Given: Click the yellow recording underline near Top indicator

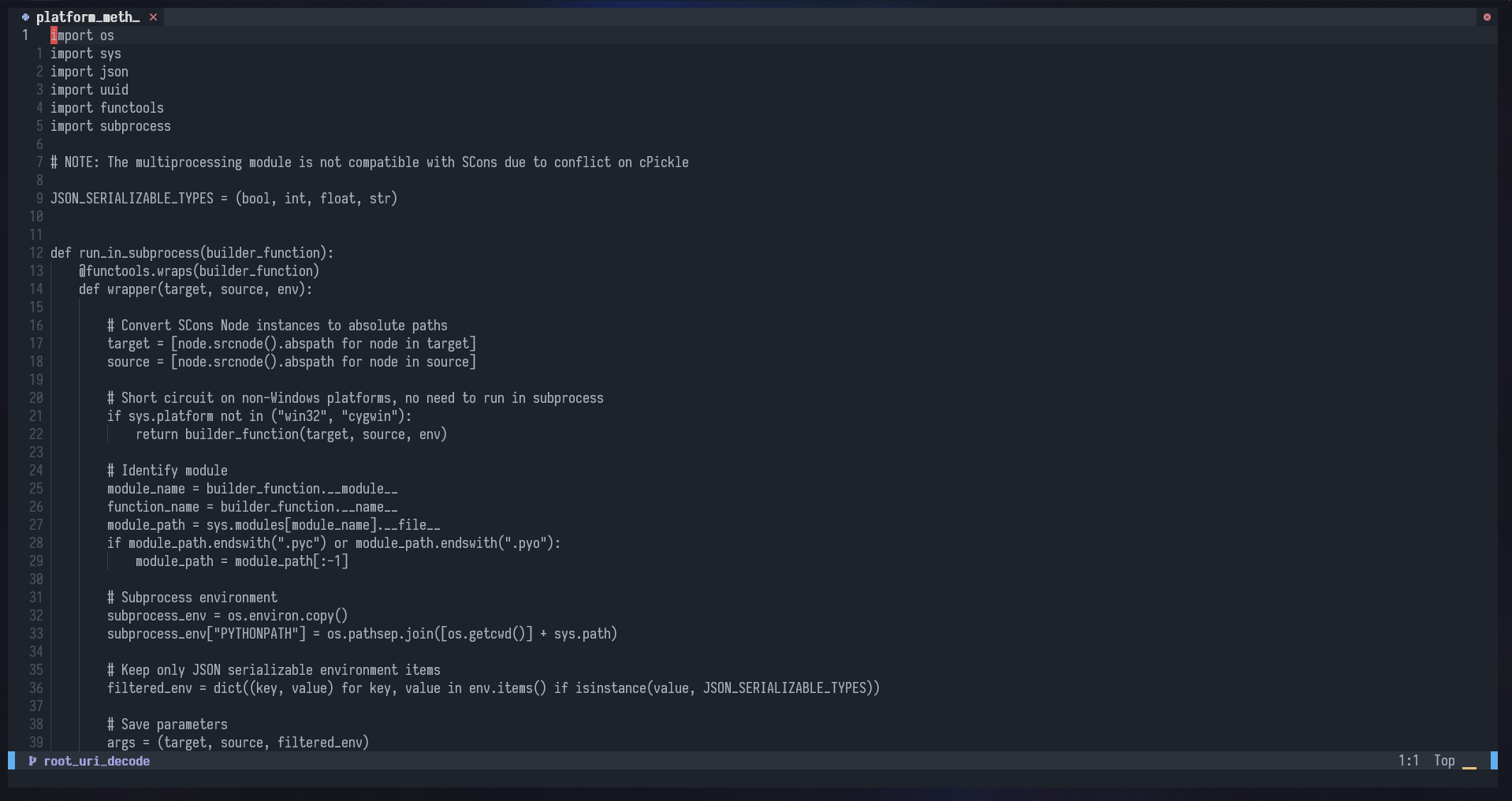Looking at the screenshot, I should (x=1469, y=767).
